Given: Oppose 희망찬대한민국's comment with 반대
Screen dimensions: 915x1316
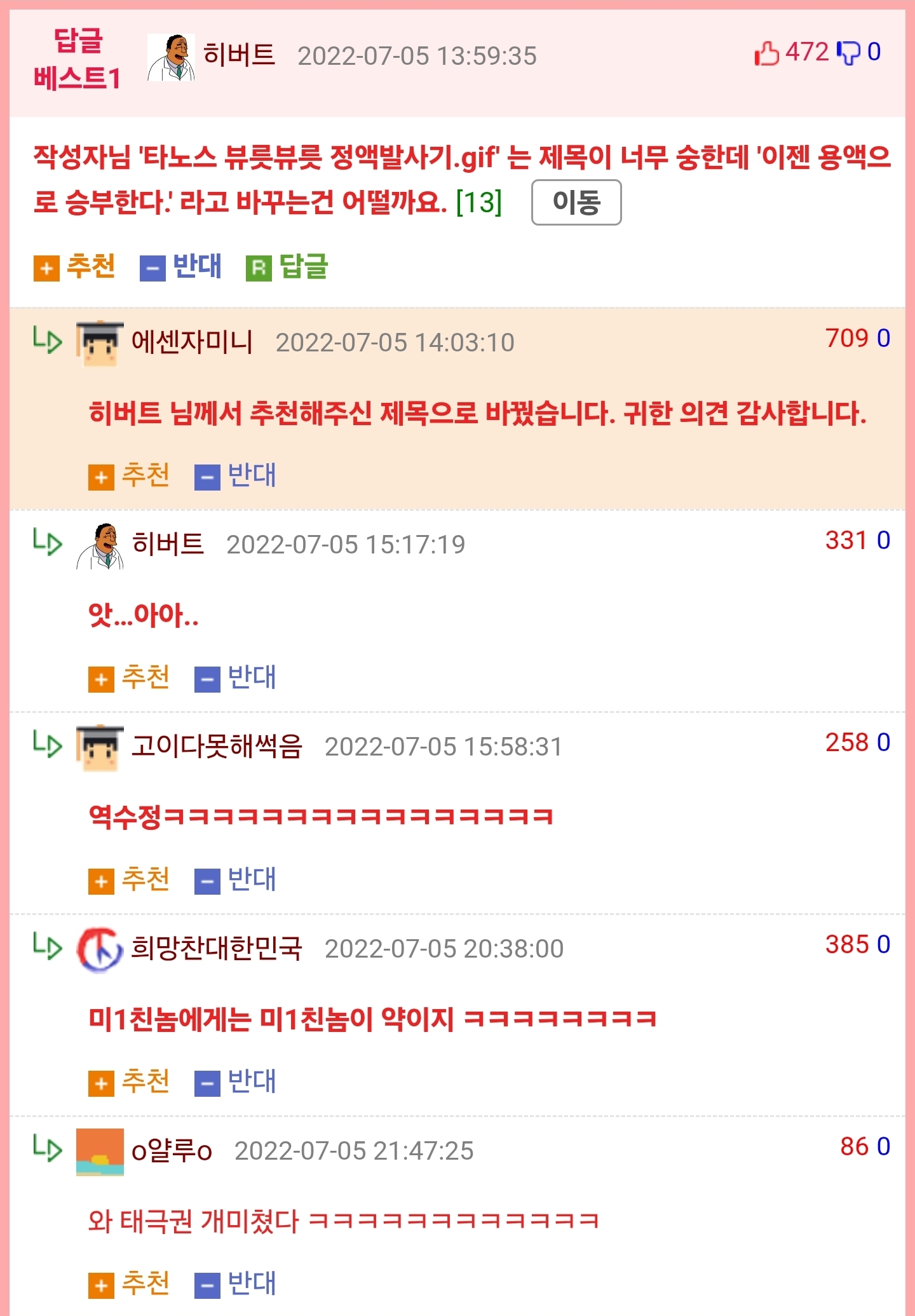Looking at the screenshot, I should point(235,1083).
